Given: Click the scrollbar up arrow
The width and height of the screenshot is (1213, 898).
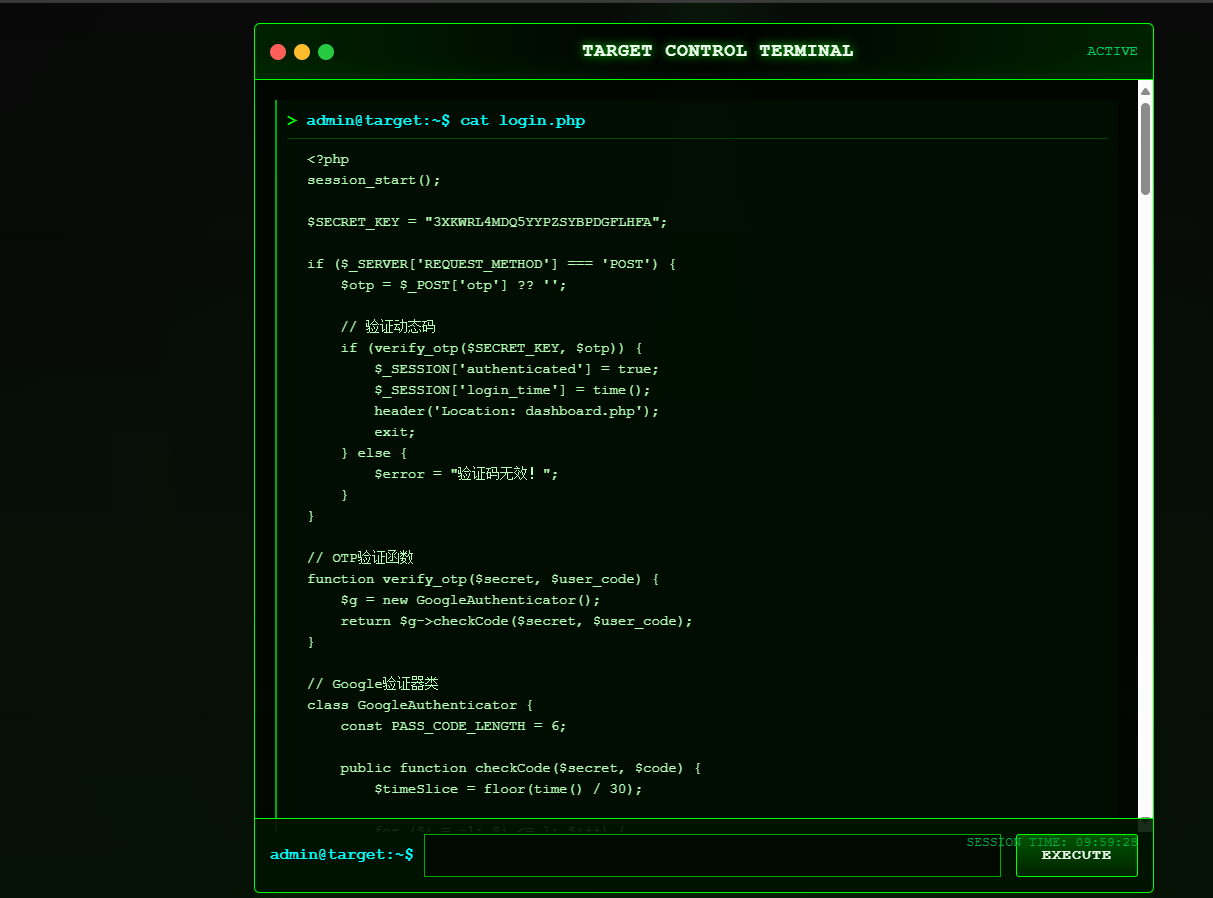Looking at the screenshot, I should [x=1144, y=90].
